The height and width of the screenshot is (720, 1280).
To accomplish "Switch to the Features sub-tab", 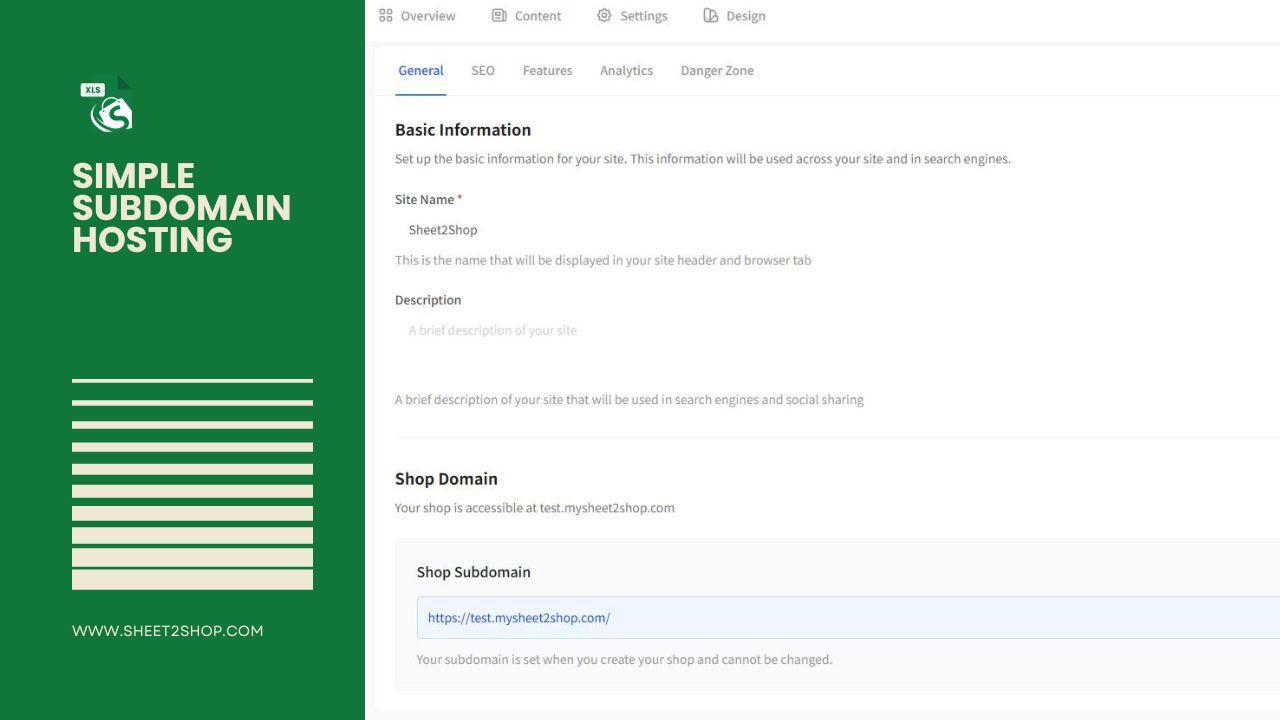I will (x=547, y=71).
